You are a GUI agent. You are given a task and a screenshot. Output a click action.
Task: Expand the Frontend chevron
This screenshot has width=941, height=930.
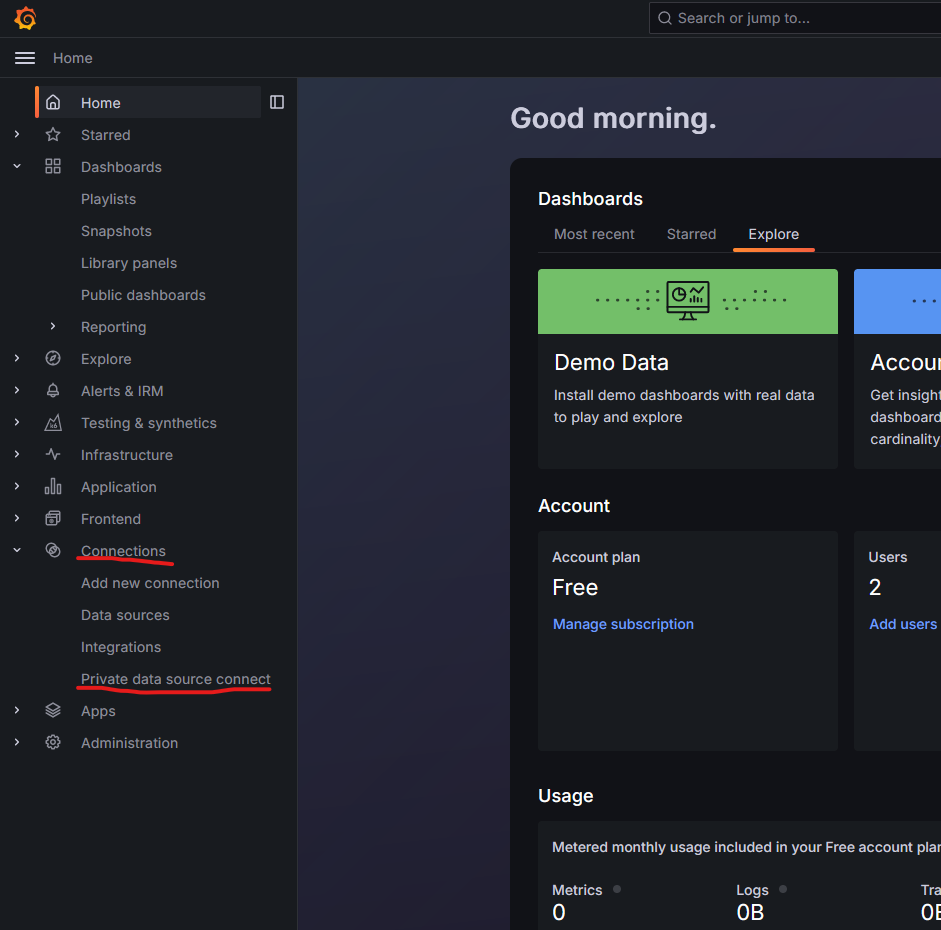tap(17, 518)
